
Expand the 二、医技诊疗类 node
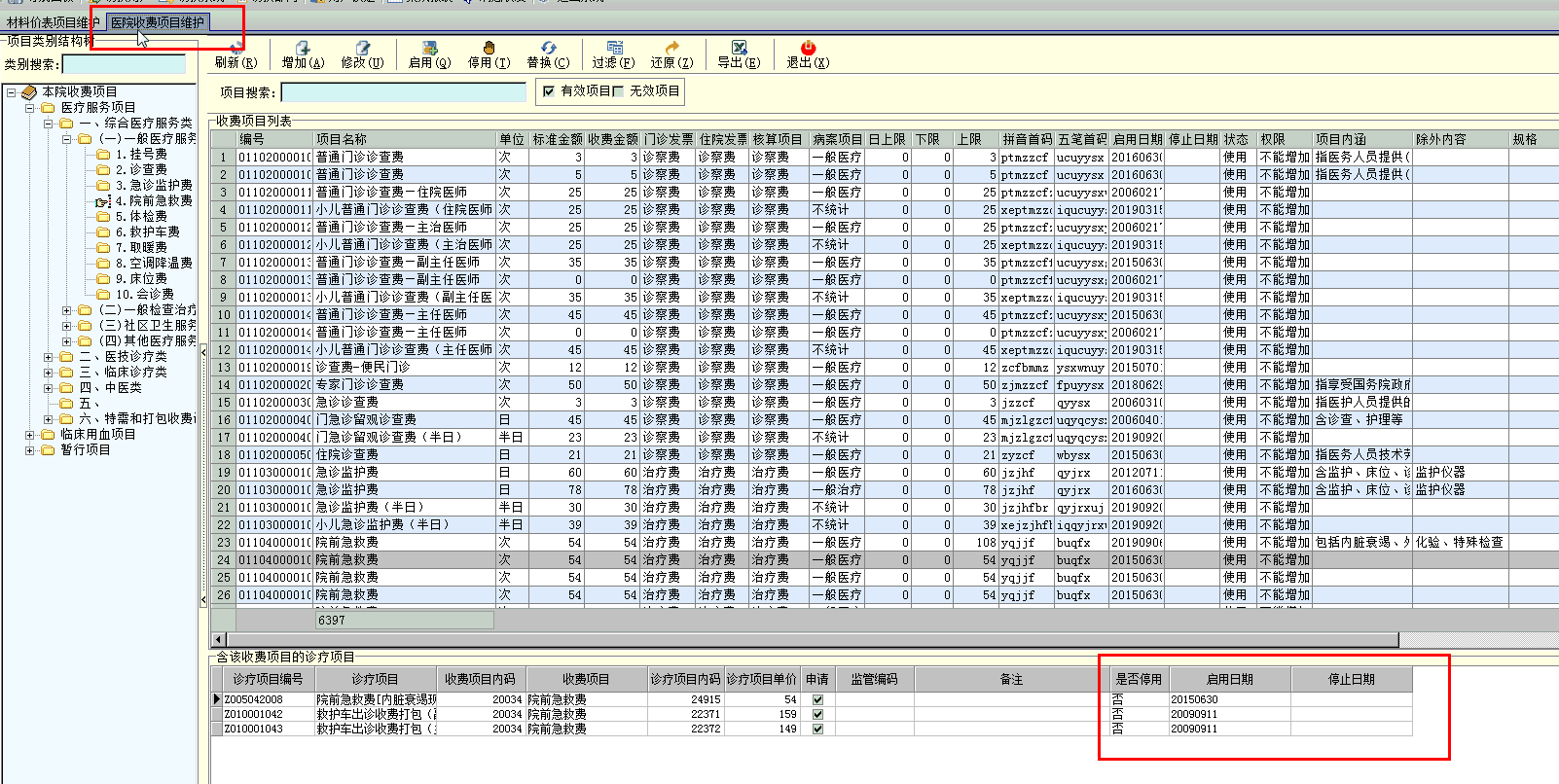coord(48,357)
